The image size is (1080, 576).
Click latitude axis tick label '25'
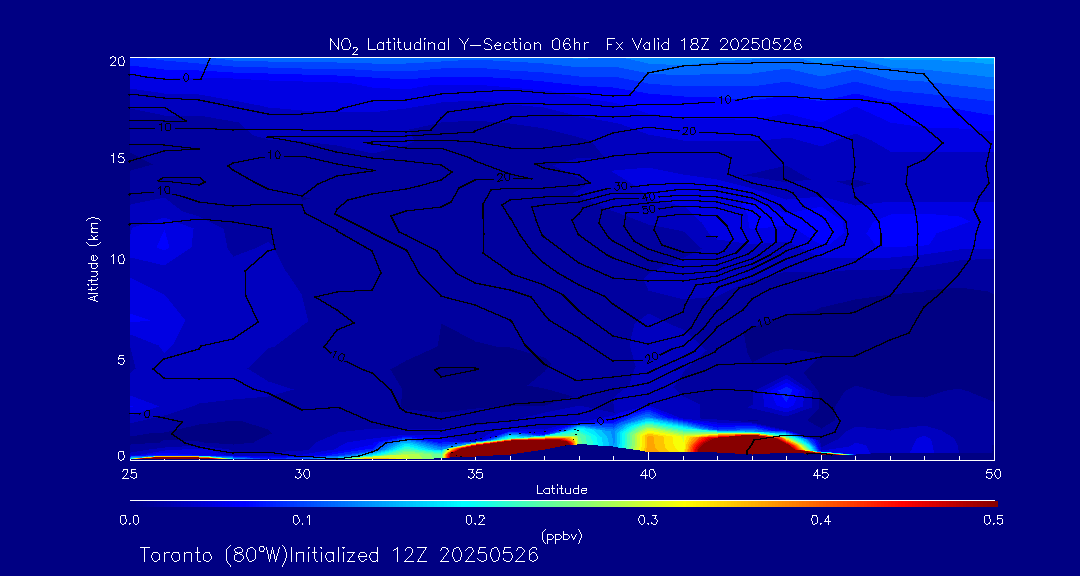[129, 474]
